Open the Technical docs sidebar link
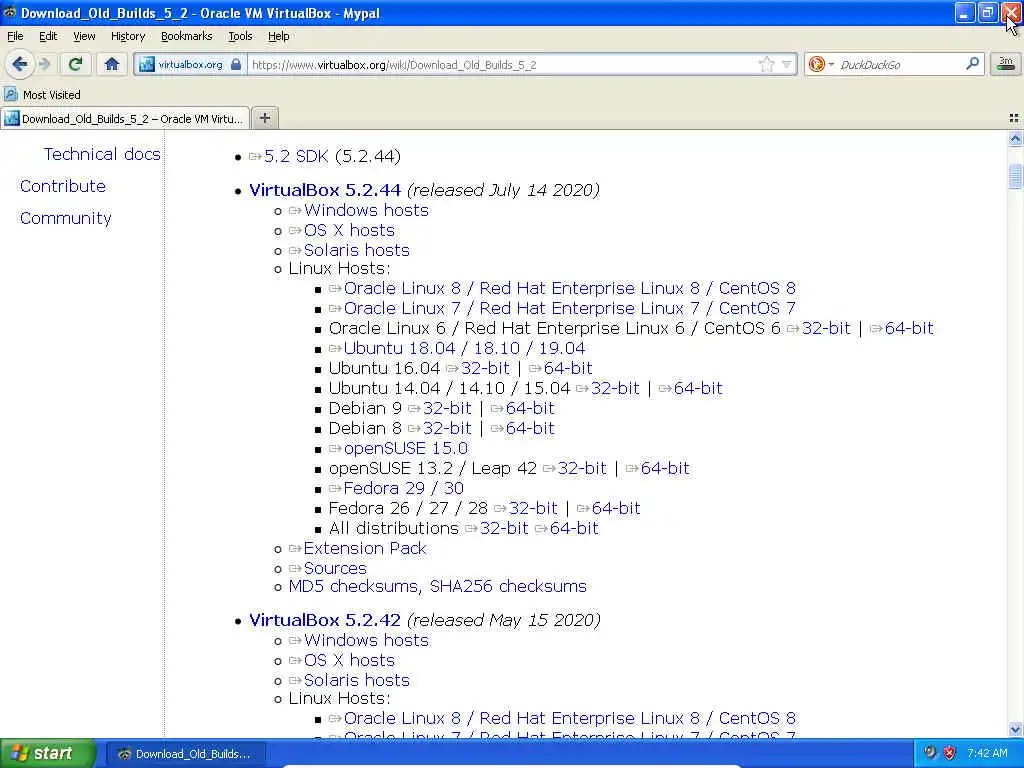Screen dimensions: 1024x768 tap(102, 154)
